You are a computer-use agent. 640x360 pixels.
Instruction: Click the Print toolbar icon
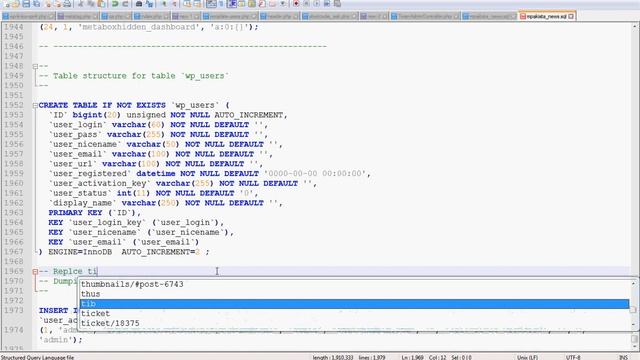(67, 4)
